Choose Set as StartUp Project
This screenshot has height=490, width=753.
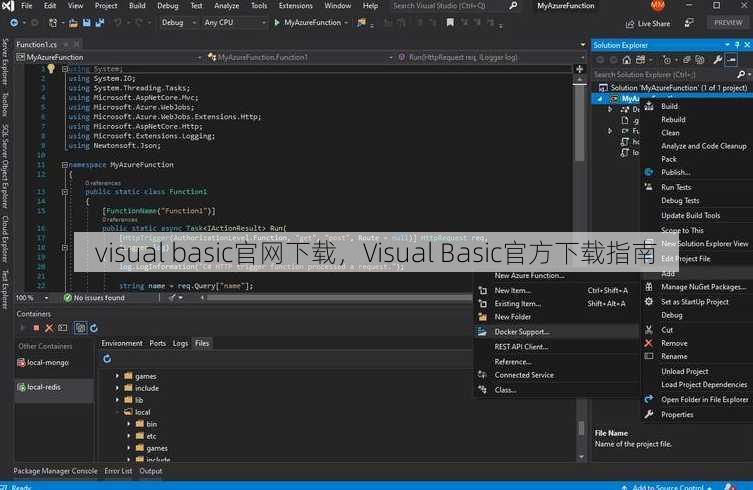point(694,302)
